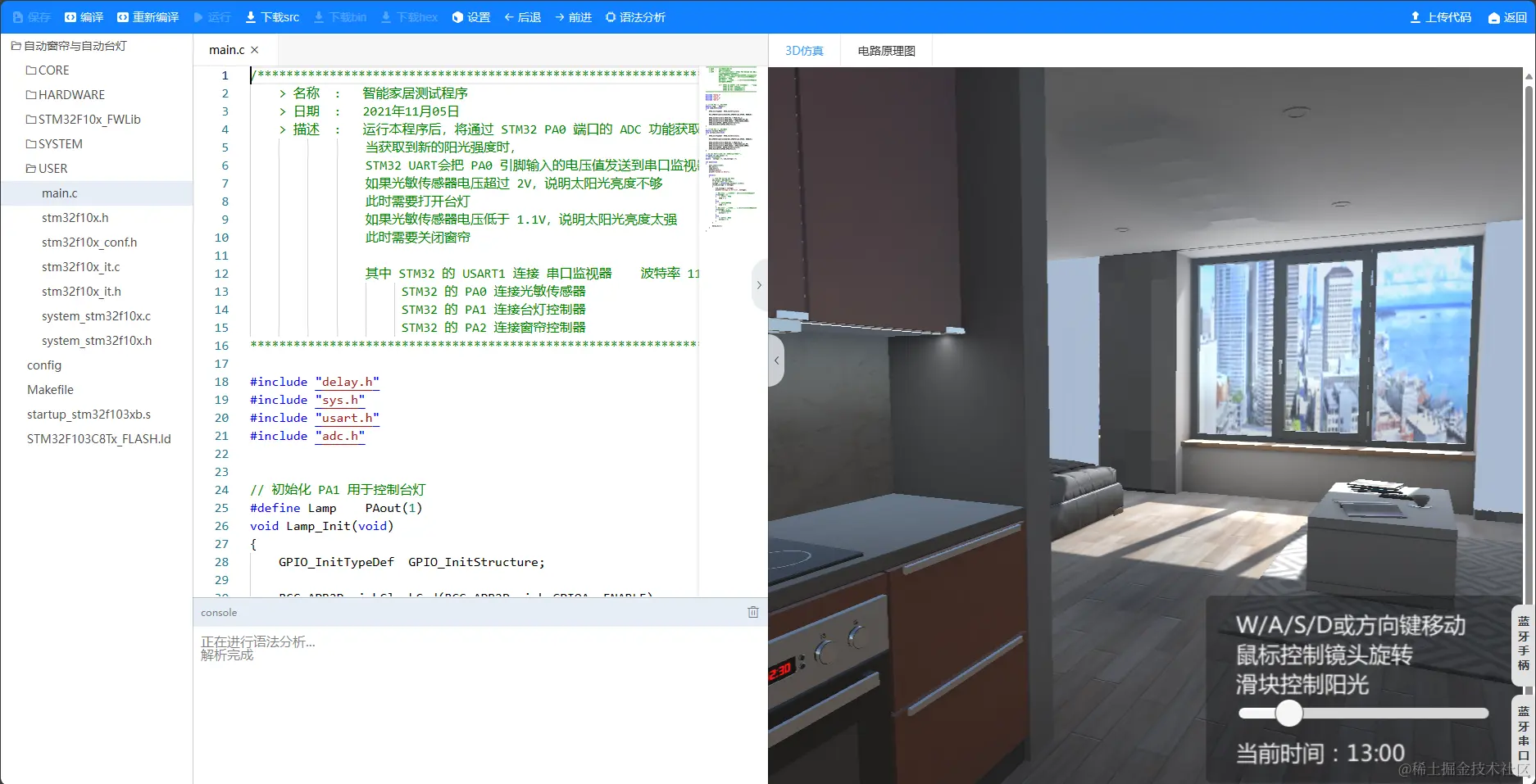The width and height of the screenshot is (1536, 784).
Task: Click Lamp_Init function name in code
Action: (x=318, y=526)
